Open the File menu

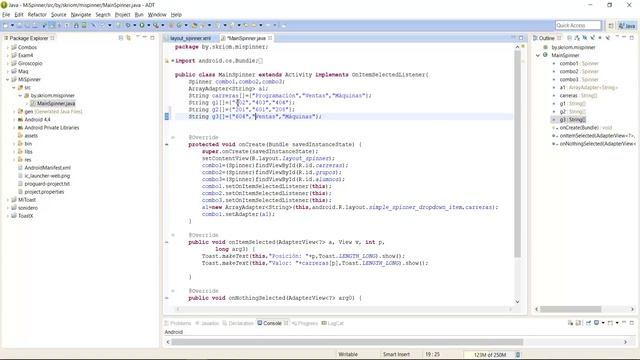point(6,15)
